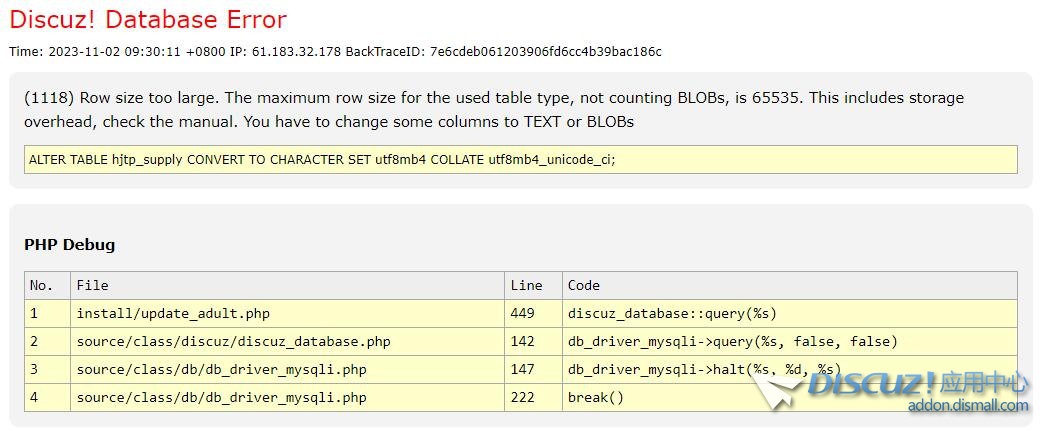1047x431 pixels.
Task: Click the Discuz! Database Error title
Action: coord(148,20)
